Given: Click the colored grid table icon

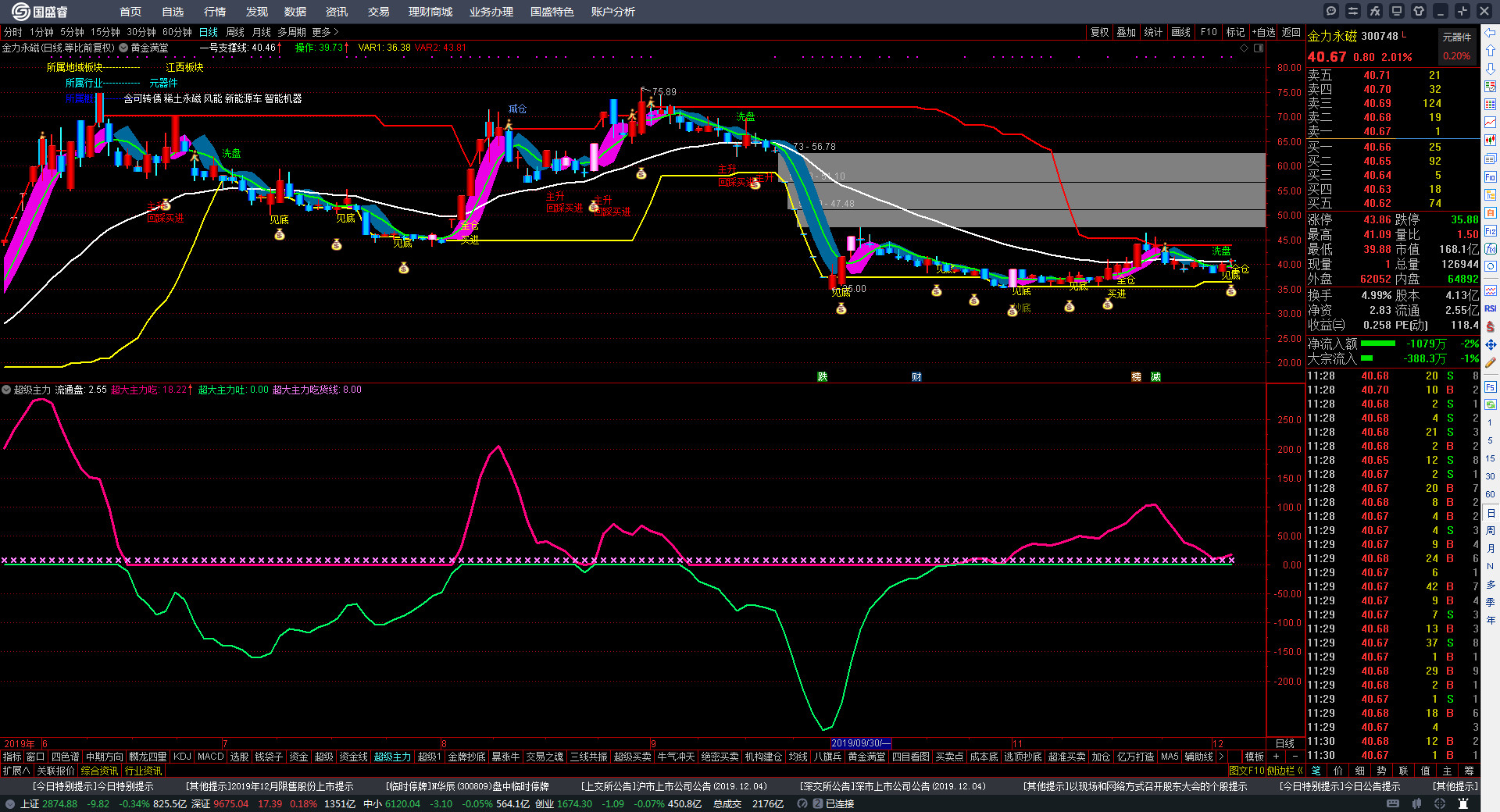Looking at the screenshot, I should click(x=1491, y=105).
